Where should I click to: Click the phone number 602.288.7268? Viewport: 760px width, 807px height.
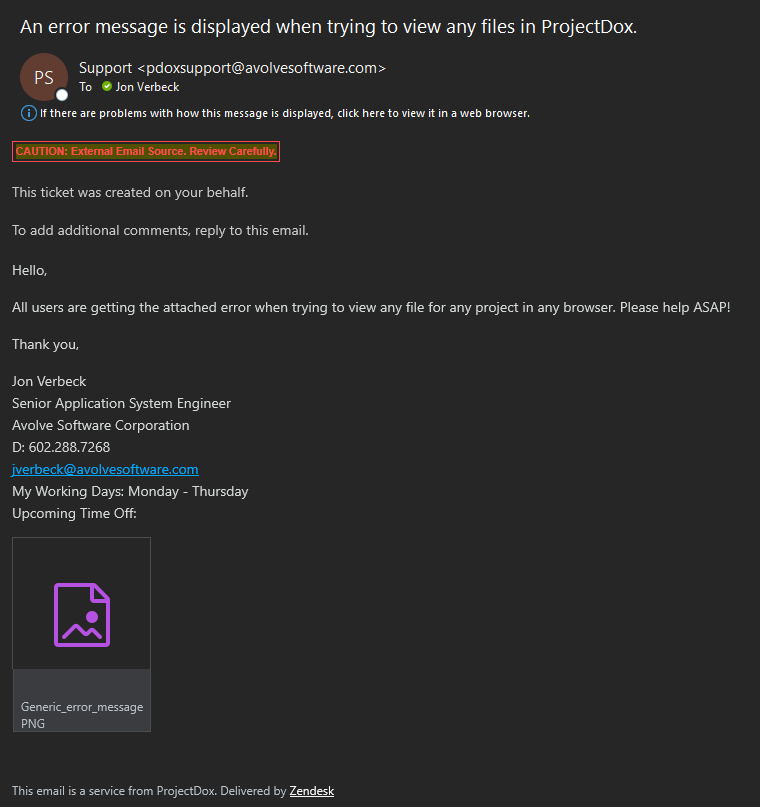[69, 447]
